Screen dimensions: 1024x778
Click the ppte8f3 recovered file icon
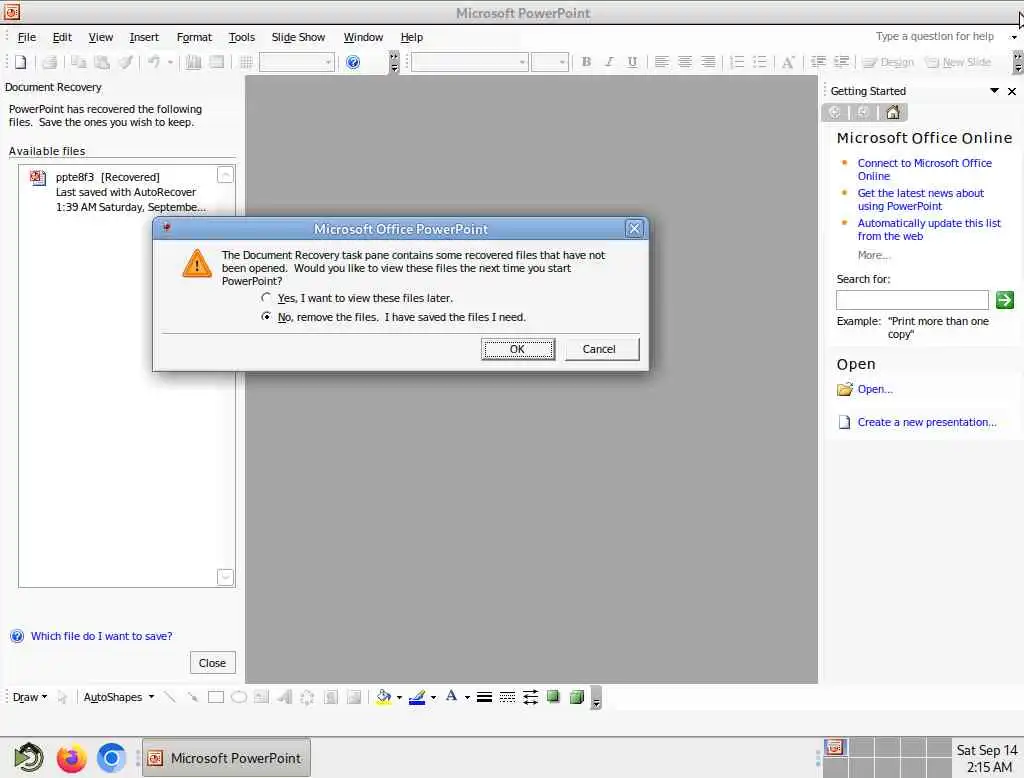[x=38, y=178]
